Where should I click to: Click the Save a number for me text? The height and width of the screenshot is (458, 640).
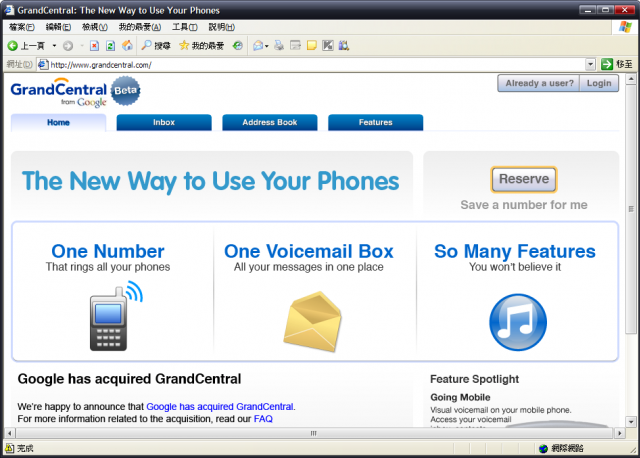click(x=524, y=205)
